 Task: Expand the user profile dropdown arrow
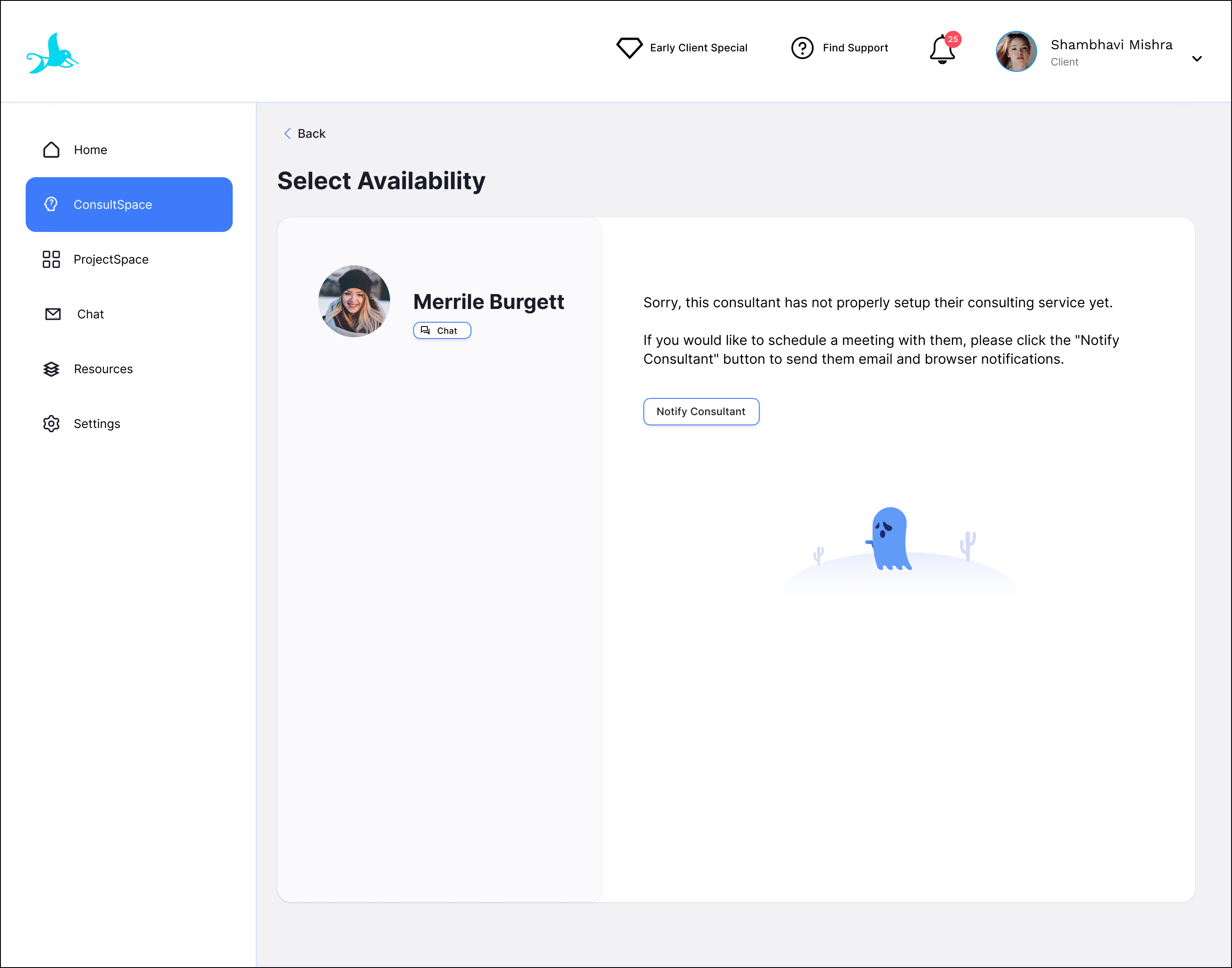tap(1196, 59)
